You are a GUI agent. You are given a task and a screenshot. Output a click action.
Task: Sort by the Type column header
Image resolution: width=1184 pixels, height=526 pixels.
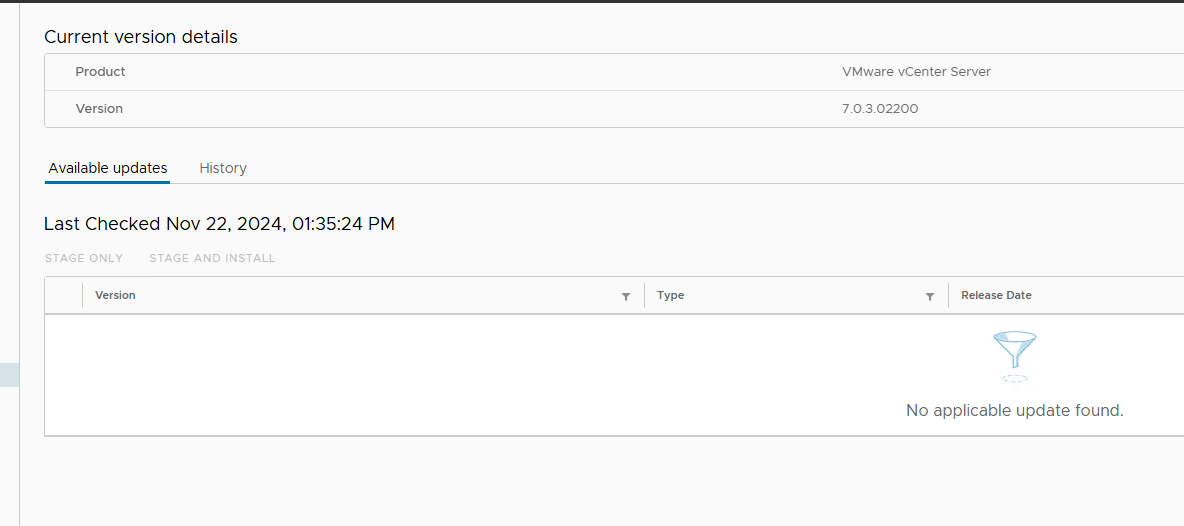[x=670, y=295]
